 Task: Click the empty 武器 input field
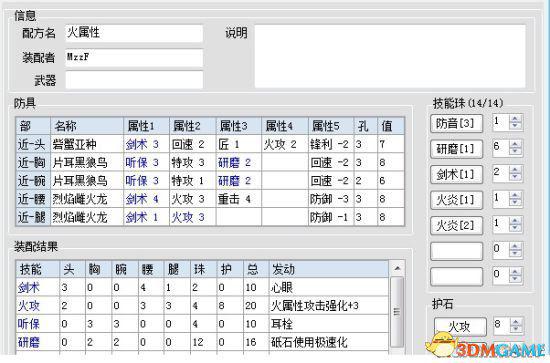click(x=134, y=80)
